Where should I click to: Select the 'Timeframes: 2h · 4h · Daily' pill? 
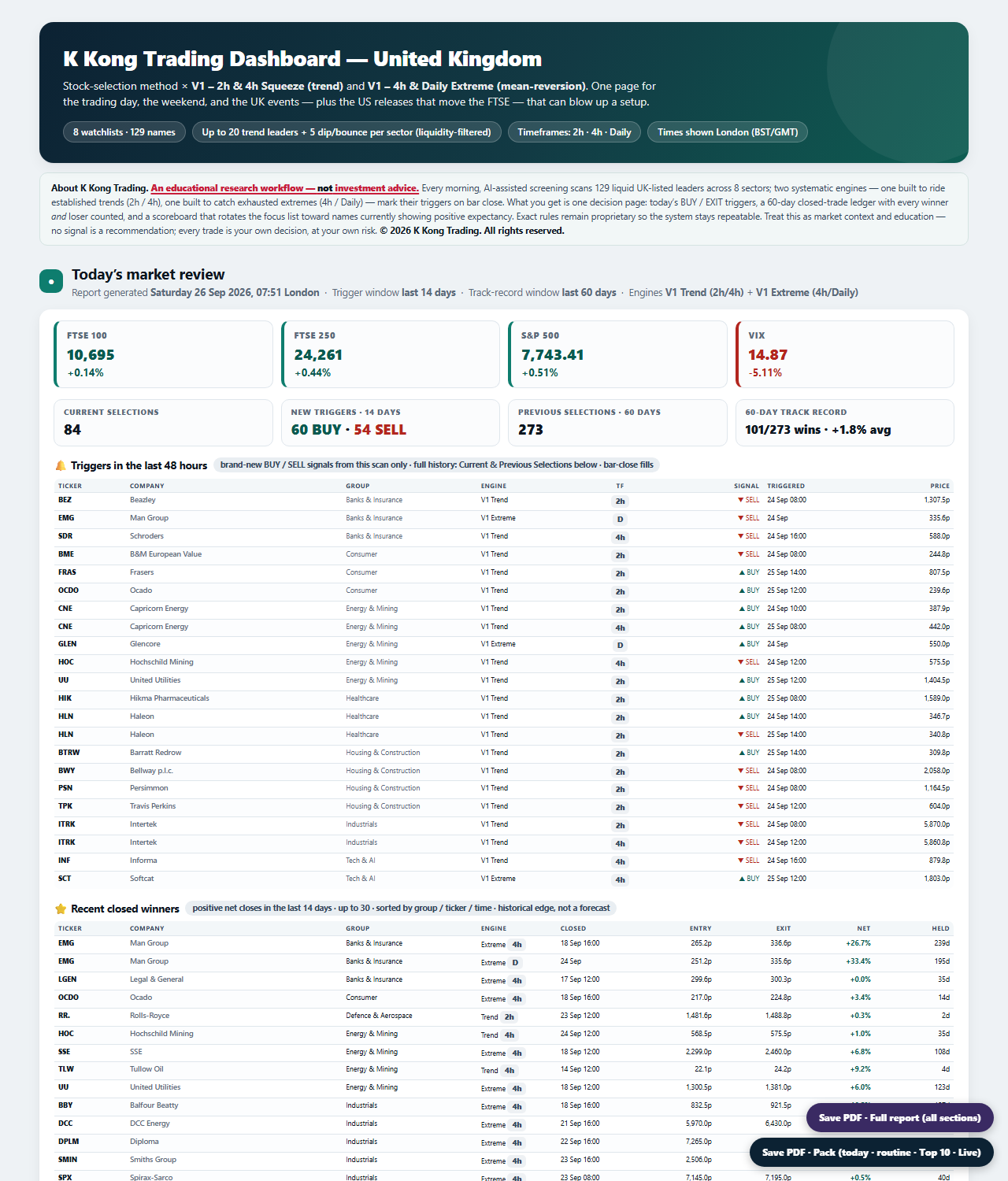(574, 132)
